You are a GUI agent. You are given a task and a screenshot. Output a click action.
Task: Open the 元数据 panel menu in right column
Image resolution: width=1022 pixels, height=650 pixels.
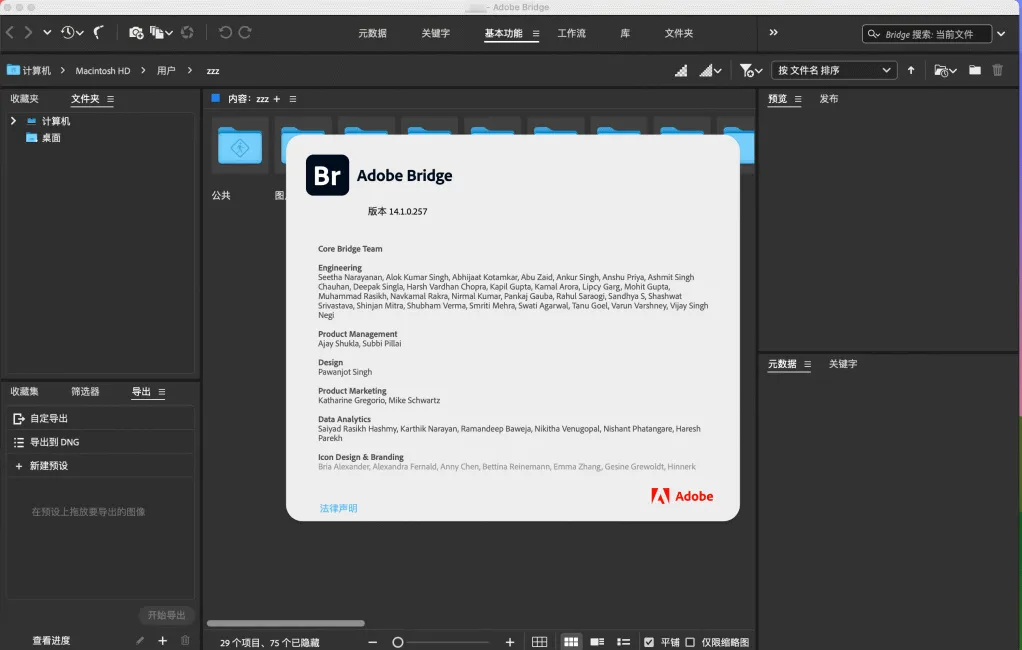coord(807,364)
